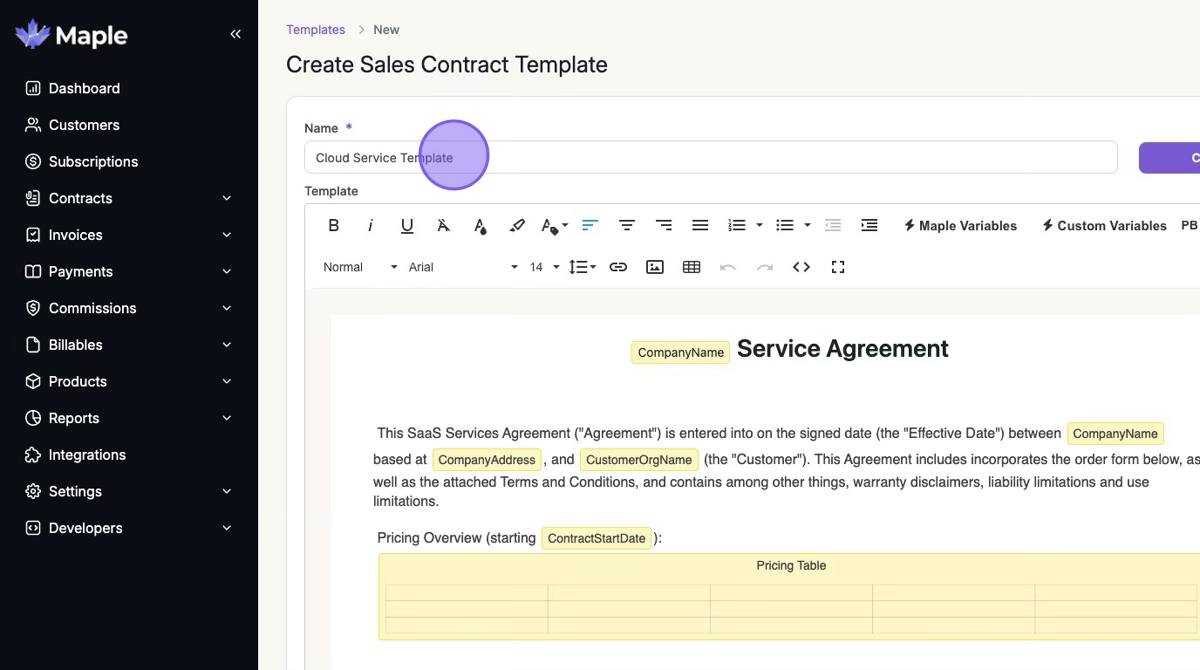1200x670 pixels.
Task: Insert a table using the toolbar
Action: pyautogui.click(x=691, y=267)
